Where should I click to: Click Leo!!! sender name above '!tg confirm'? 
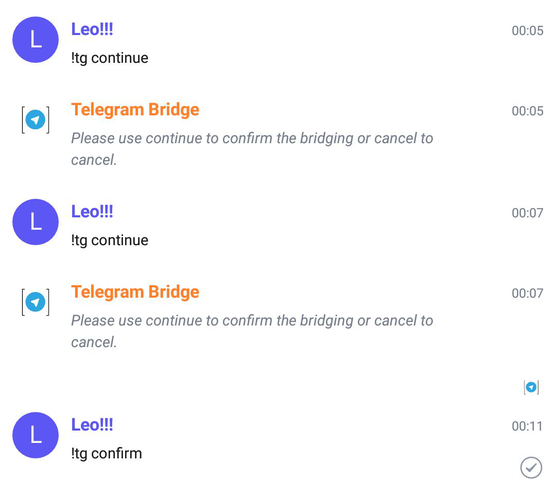pos(92,425)
